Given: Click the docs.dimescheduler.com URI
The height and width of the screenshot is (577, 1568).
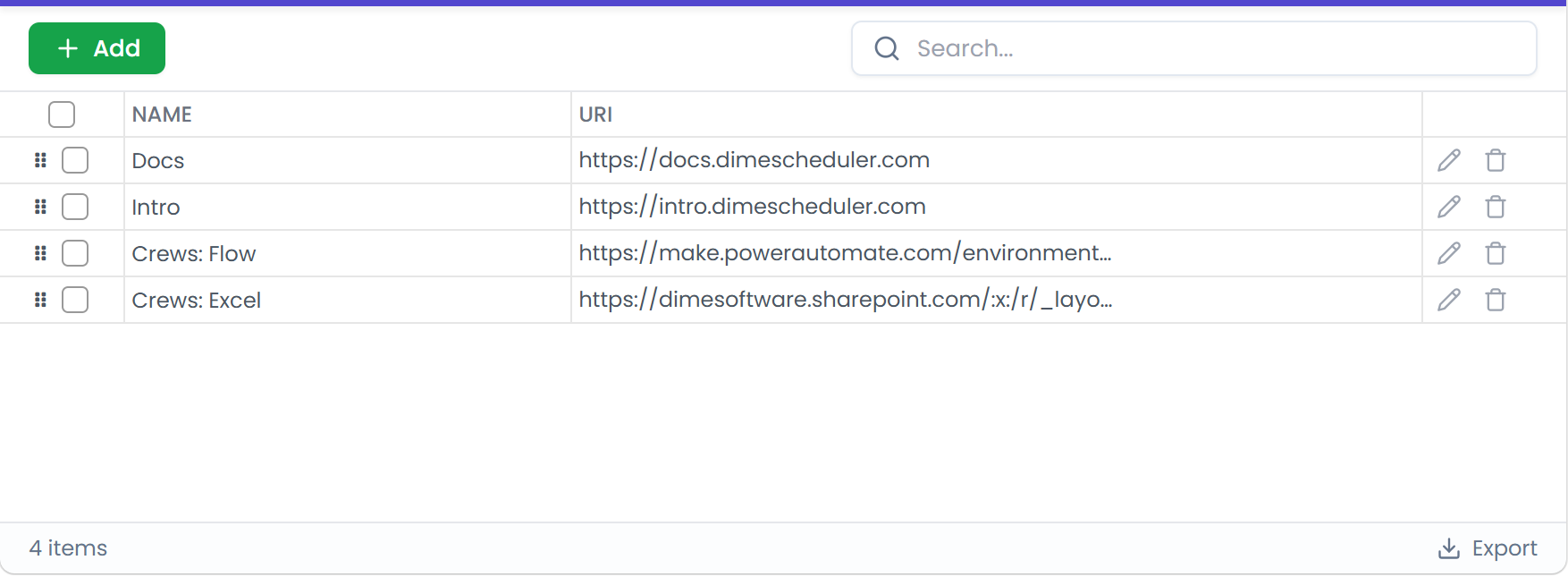Looking at the screenshot, I should point(754,160).
